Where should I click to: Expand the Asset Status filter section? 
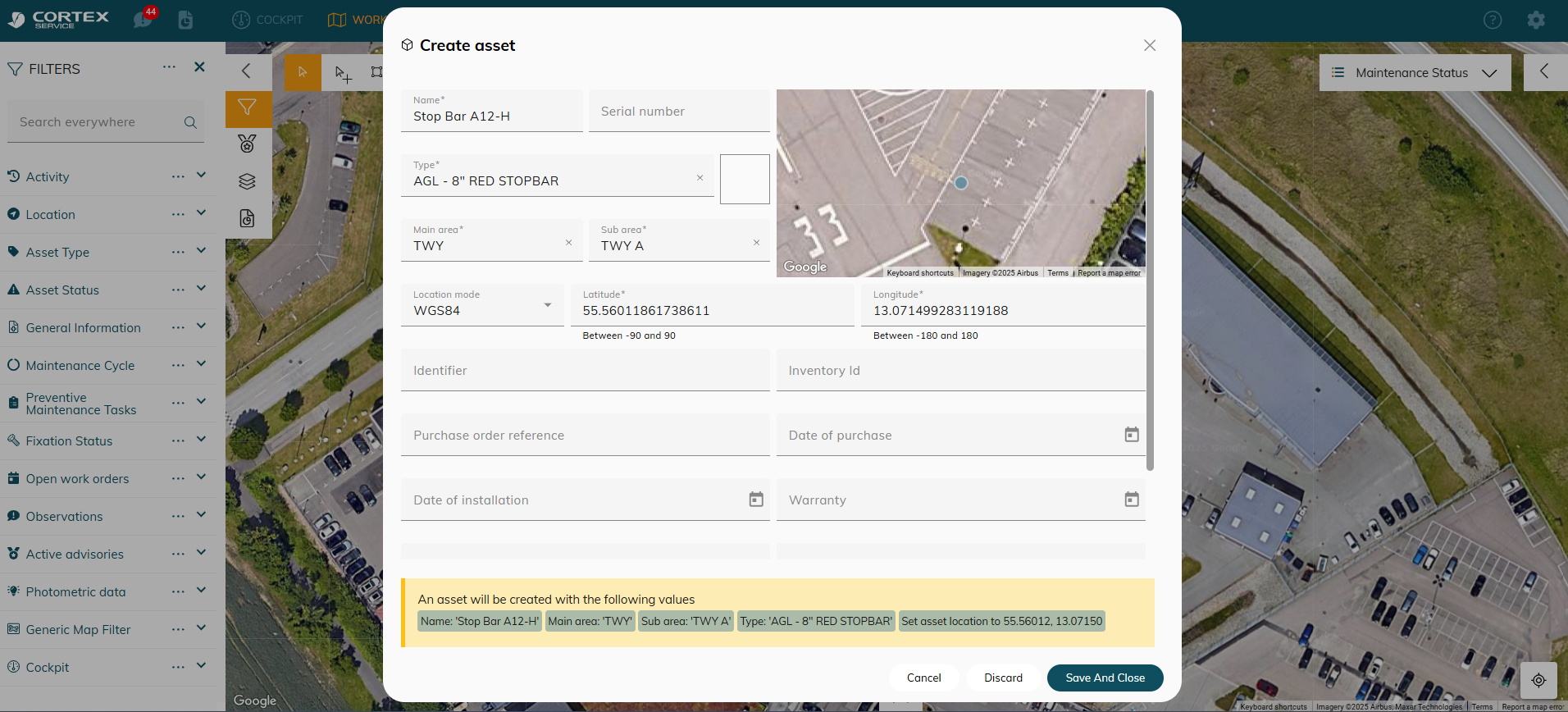[201, 289]
